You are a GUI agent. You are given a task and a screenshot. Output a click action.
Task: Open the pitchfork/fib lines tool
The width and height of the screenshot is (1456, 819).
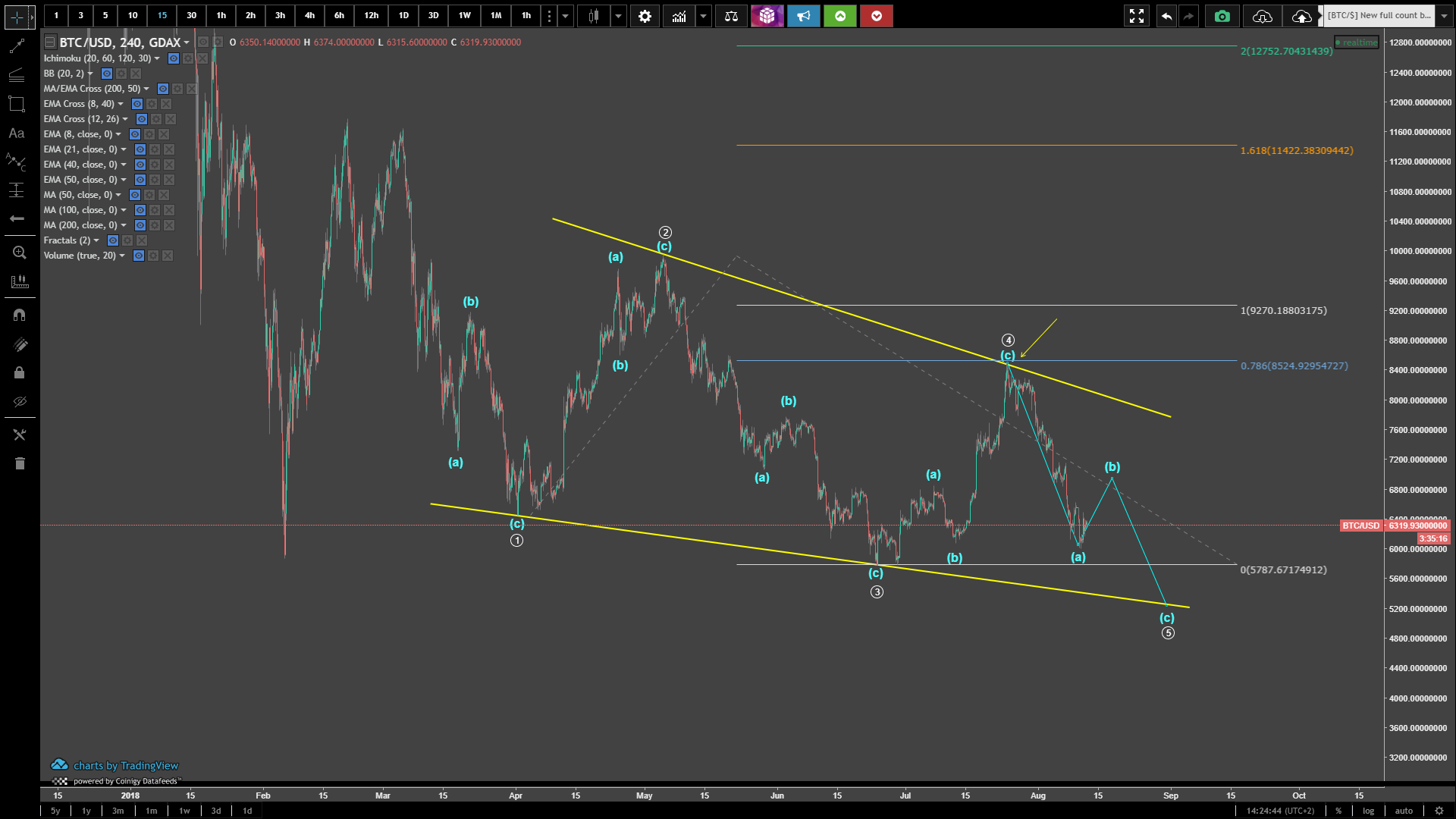click(x=17, y=74)
